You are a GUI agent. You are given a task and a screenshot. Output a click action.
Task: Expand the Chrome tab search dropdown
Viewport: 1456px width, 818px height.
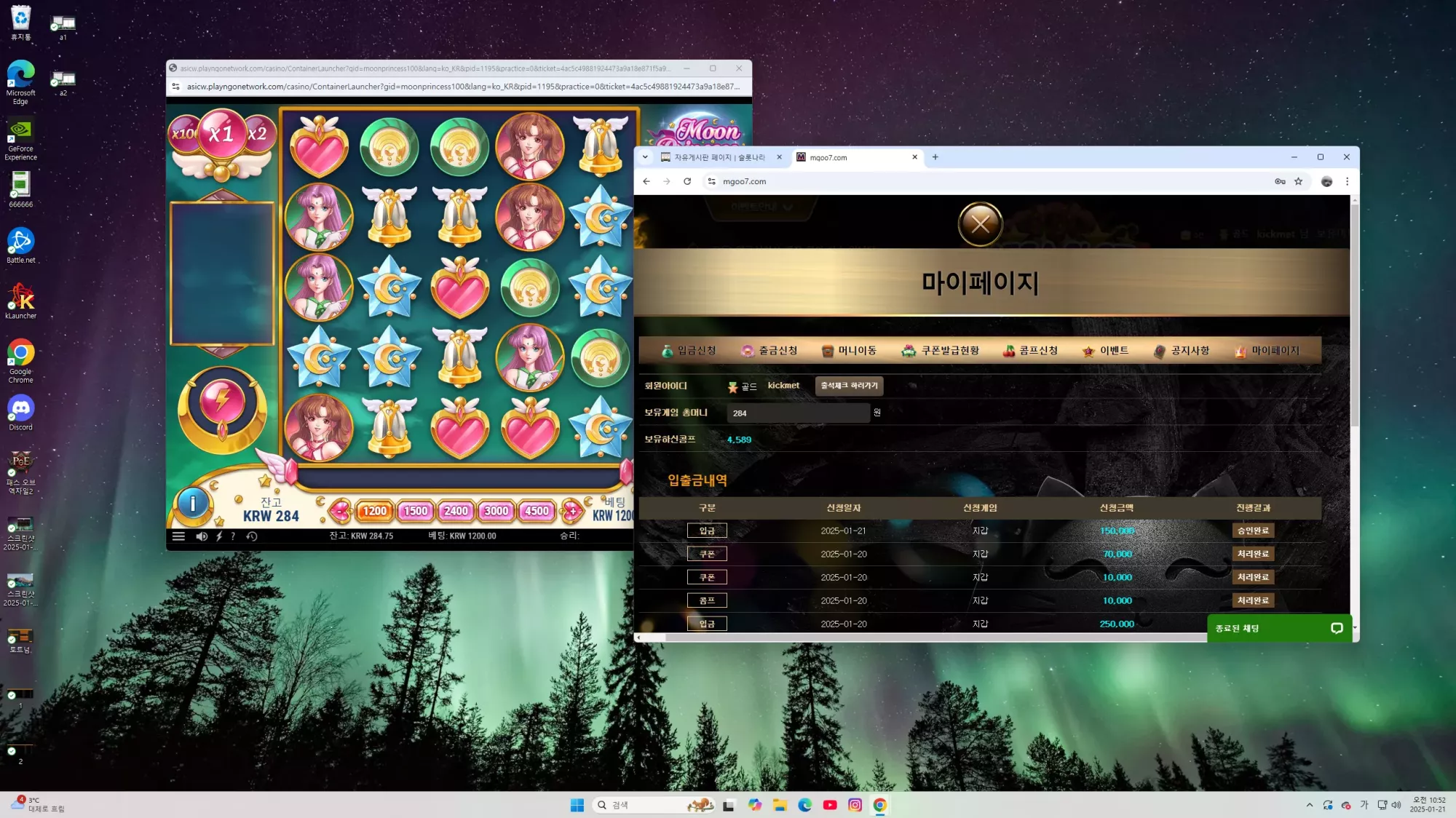click(645, 157)
